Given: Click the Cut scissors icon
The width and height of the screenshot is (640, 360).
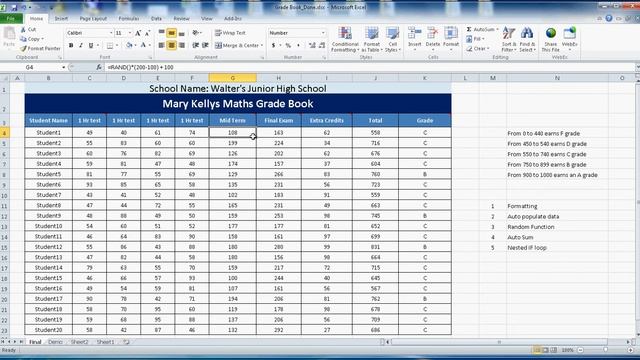Looking at the screenshot, I should [23, 30].
